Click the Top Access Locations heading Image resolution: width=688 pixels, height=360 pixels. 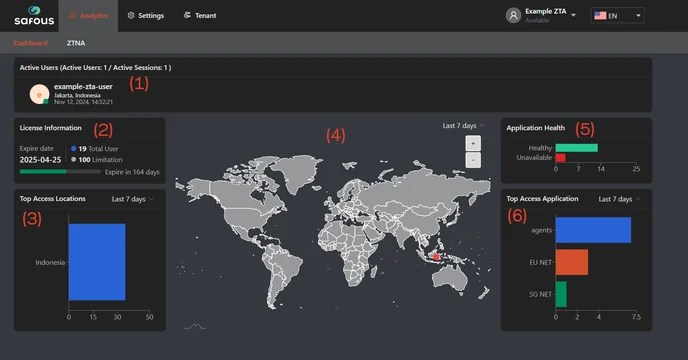tap(52, 198)
